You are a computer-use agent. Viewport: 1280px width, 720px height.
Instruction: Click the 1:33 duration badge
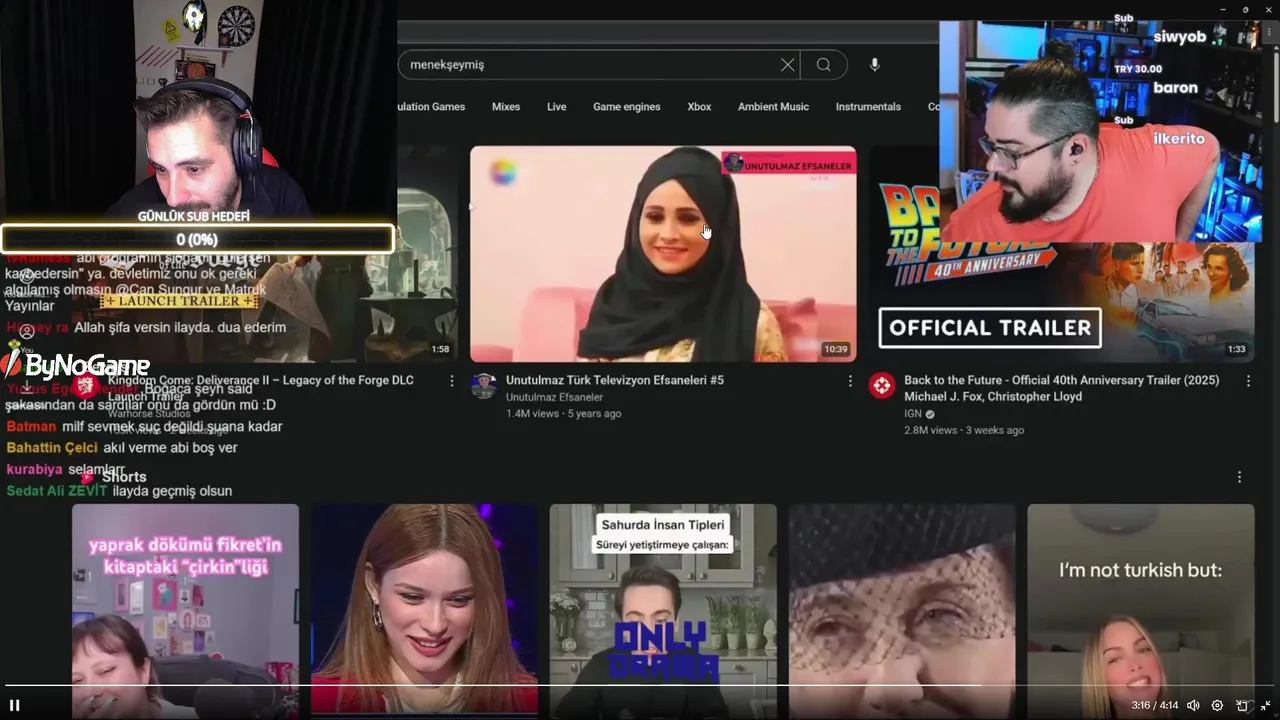tap(1237, 350)
